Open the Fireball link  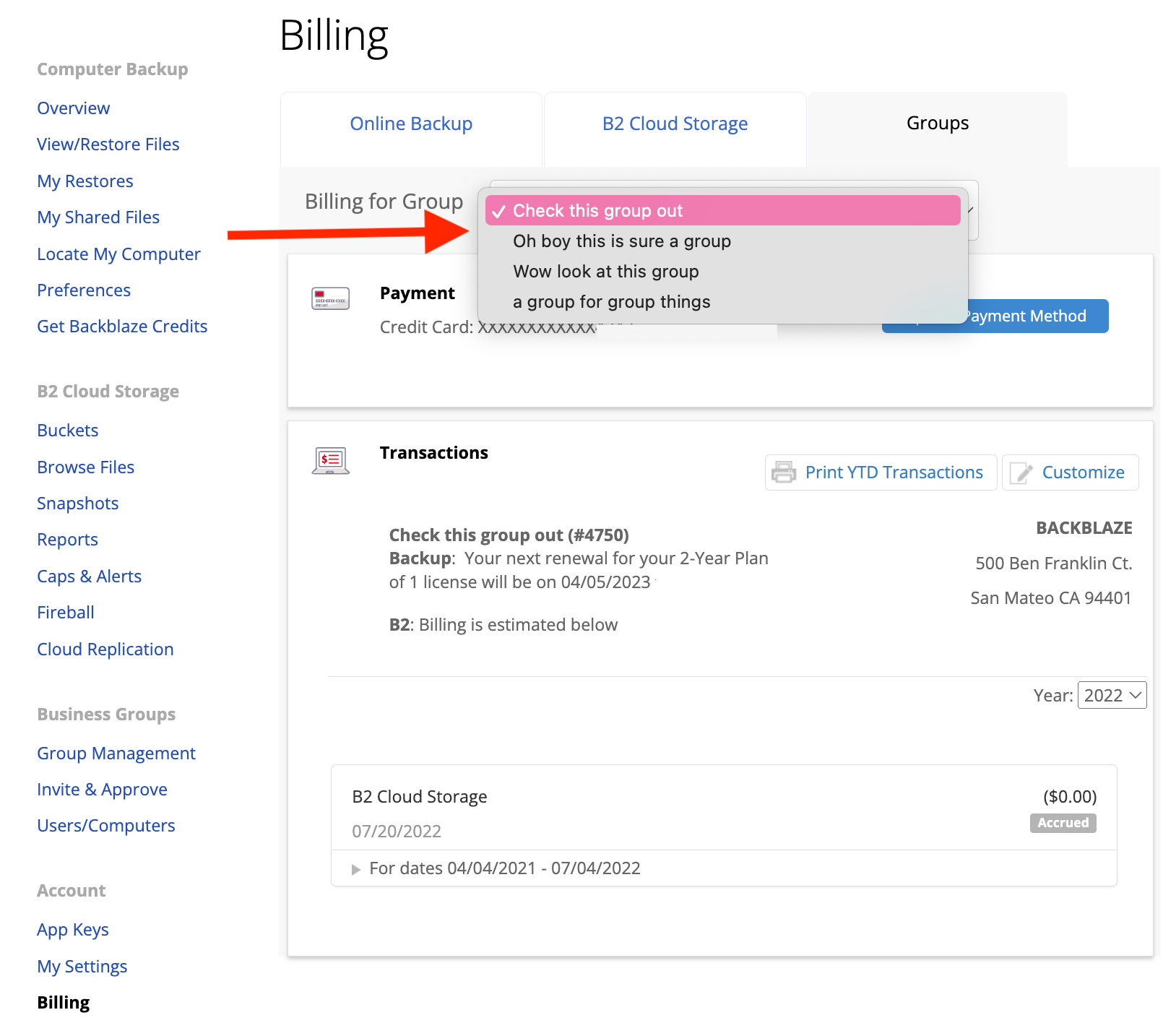coord(66,613)
